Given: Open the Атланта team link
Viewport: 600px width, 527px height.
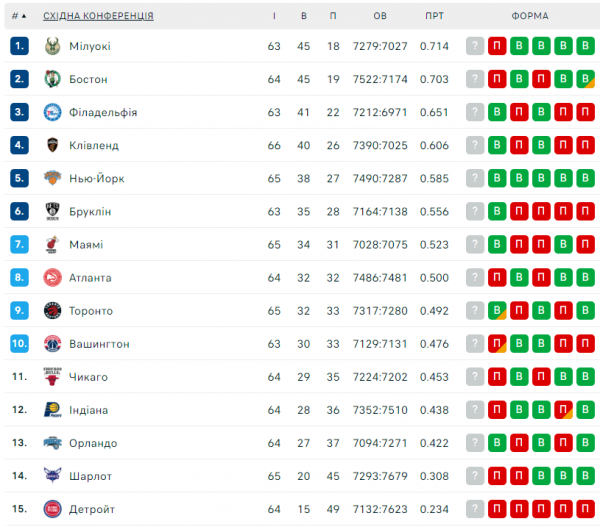Looking at the screenshot, I should (x=90, y=277).
